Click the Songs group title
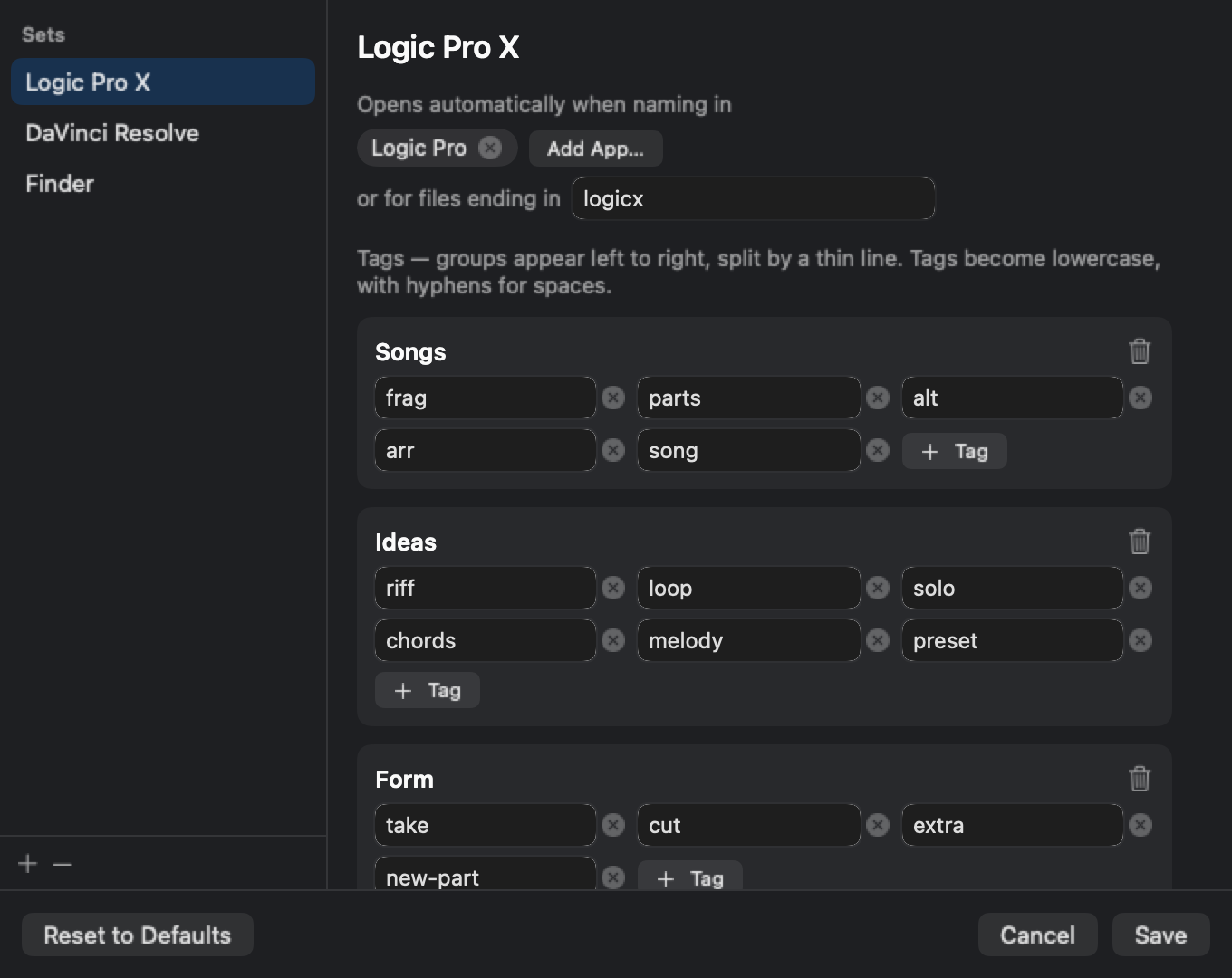 pos(410,352)
